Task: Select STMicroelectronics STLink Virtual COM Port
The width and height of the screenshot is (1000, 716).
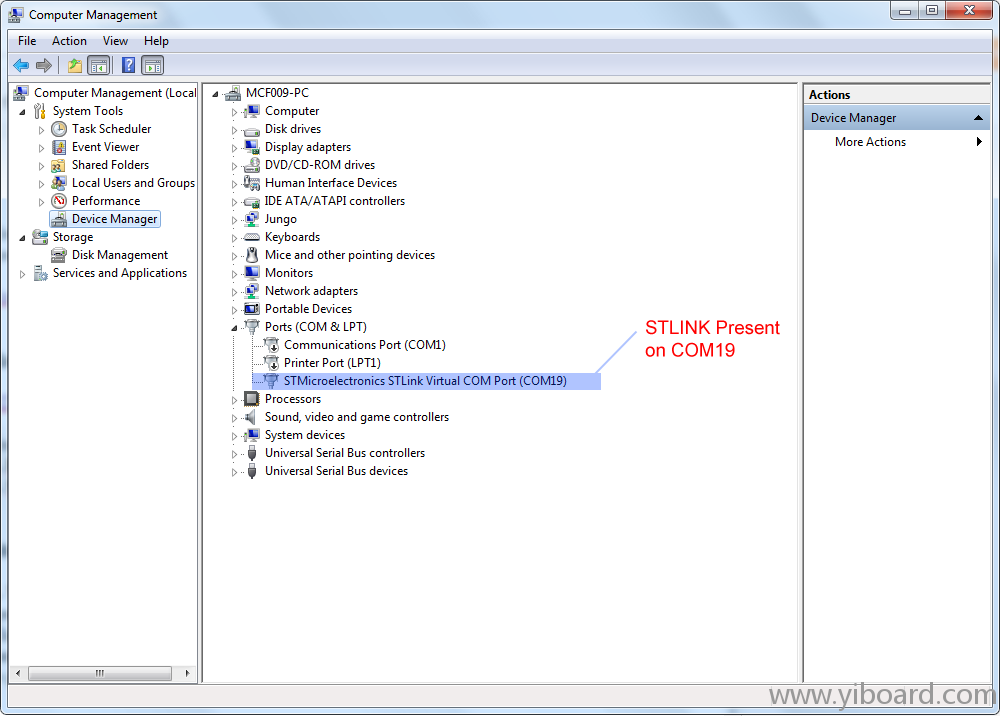Action: pyautogui.click(x=425, y=381)
